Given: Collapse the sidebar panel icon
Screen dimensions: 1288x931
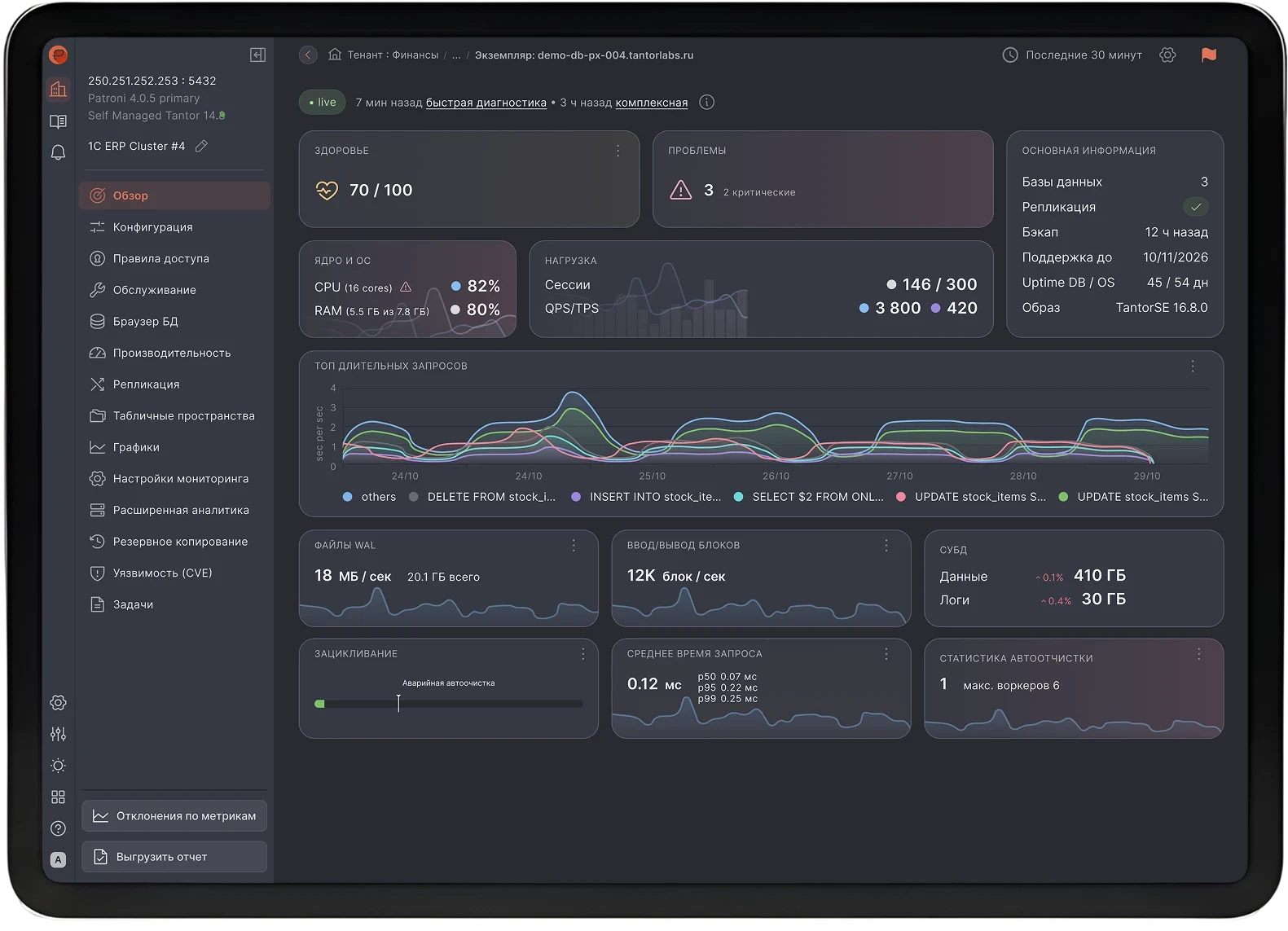Looking at the screenshot, I should pyautogui.click(x=257, y=55).
